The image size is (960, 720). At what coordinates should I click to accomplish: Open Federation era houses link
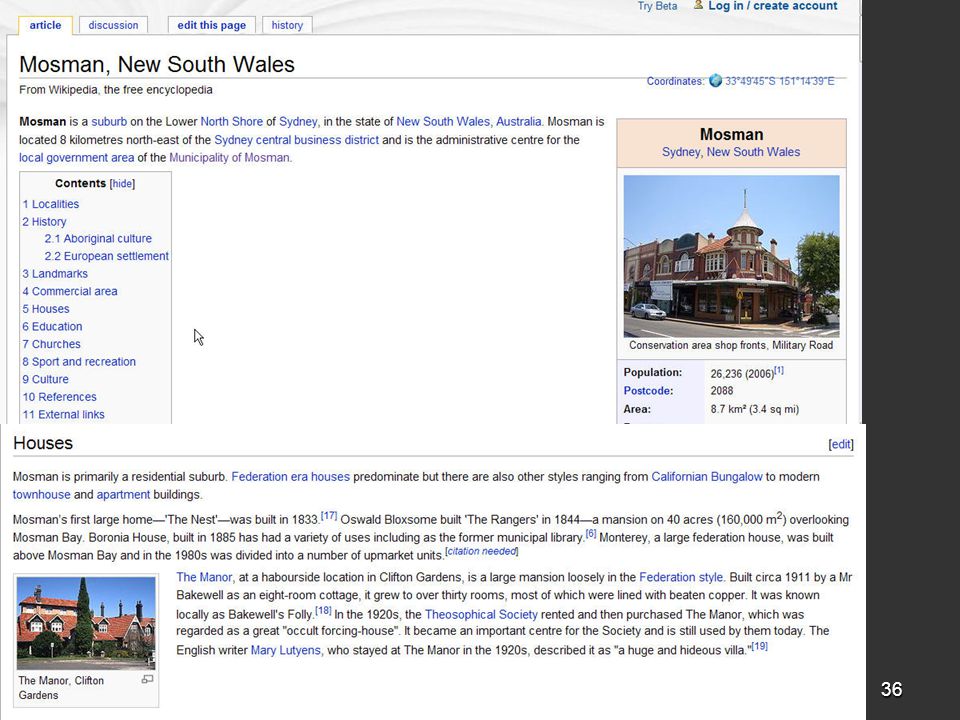290,477
